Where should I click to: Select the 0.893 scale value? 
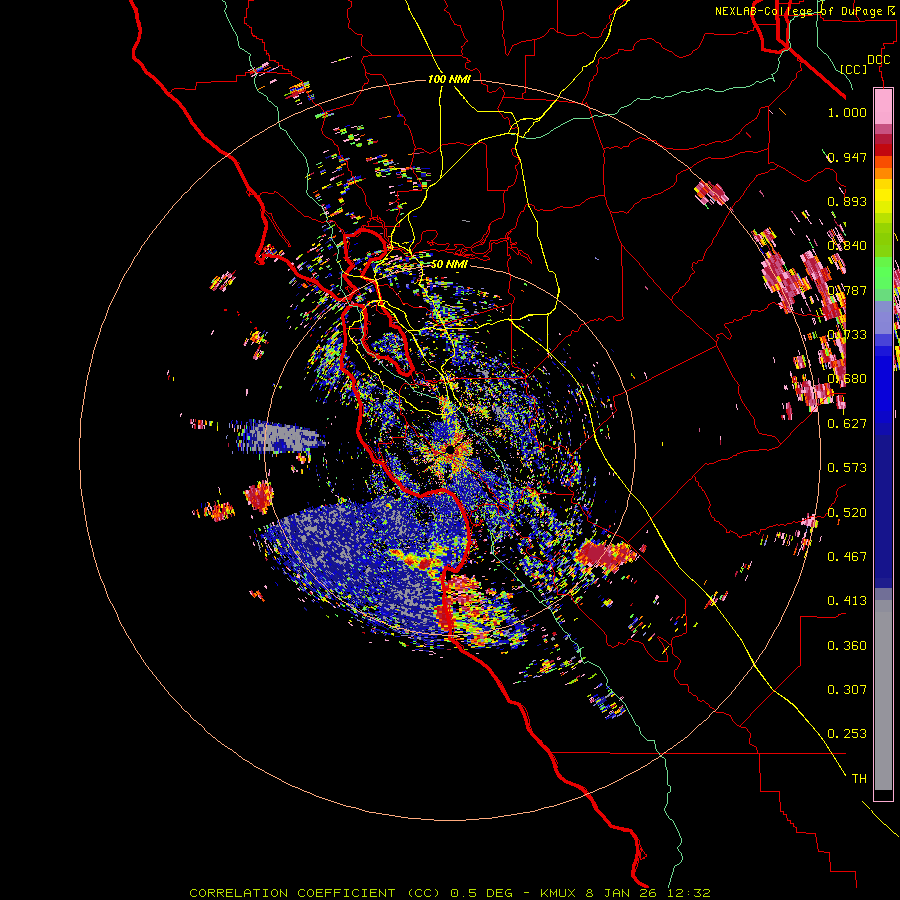click(847, 201)
